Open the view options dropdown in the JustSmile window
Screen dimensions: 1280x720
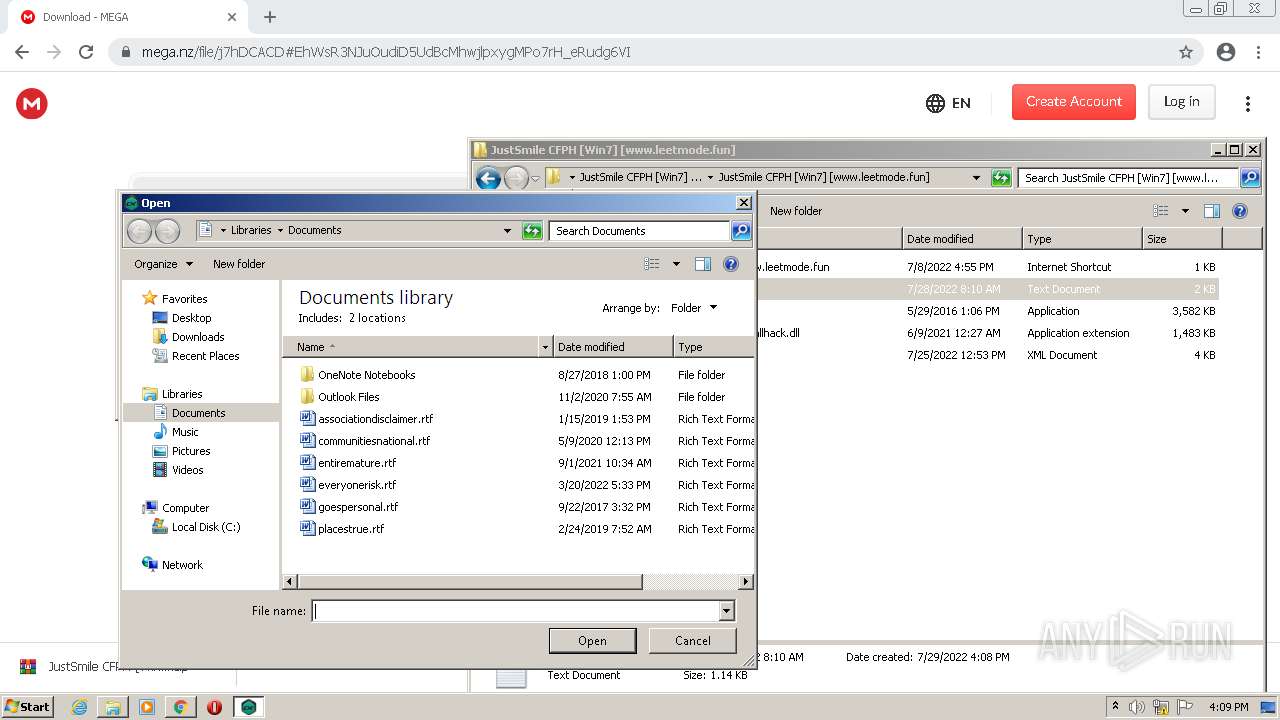pos(1185,211)
